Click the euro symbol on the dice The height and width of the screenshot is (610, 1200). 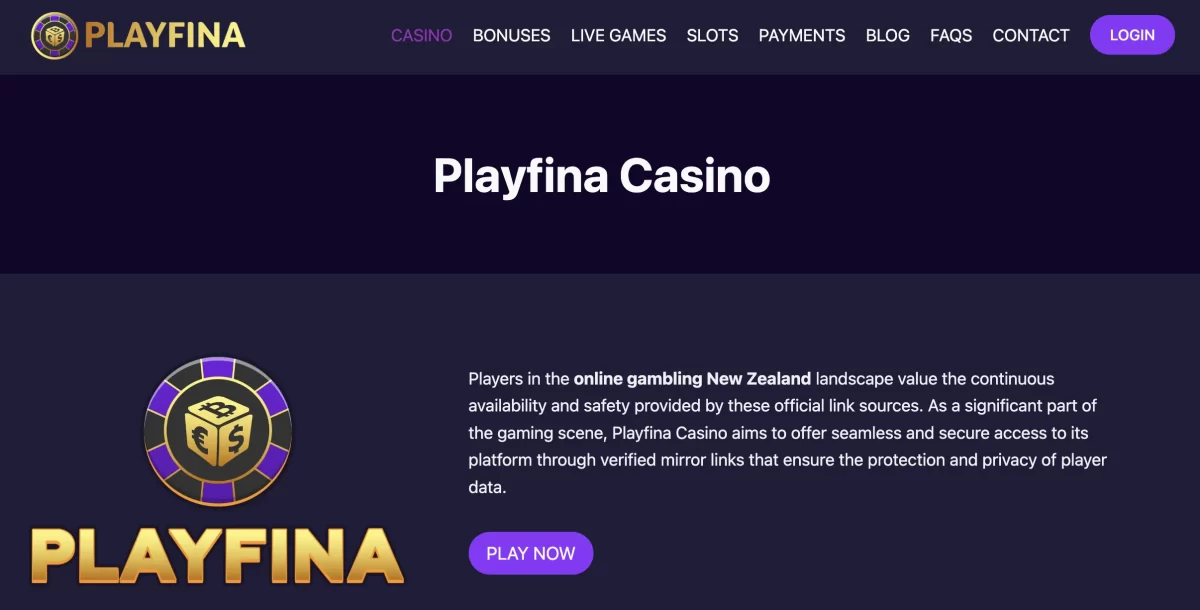point(202,437)
